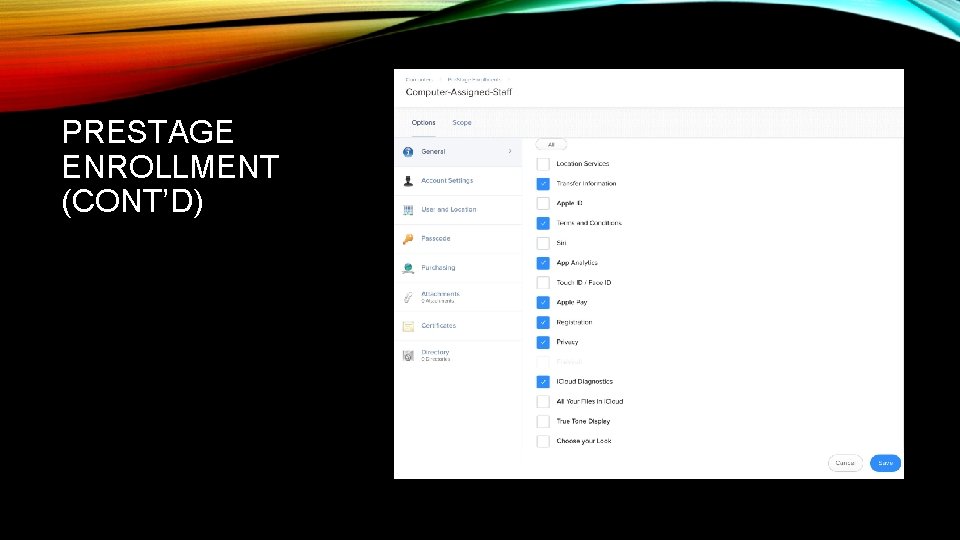960x540 pixels.
Task: Click the Cancel button
Action: point(845,463)
